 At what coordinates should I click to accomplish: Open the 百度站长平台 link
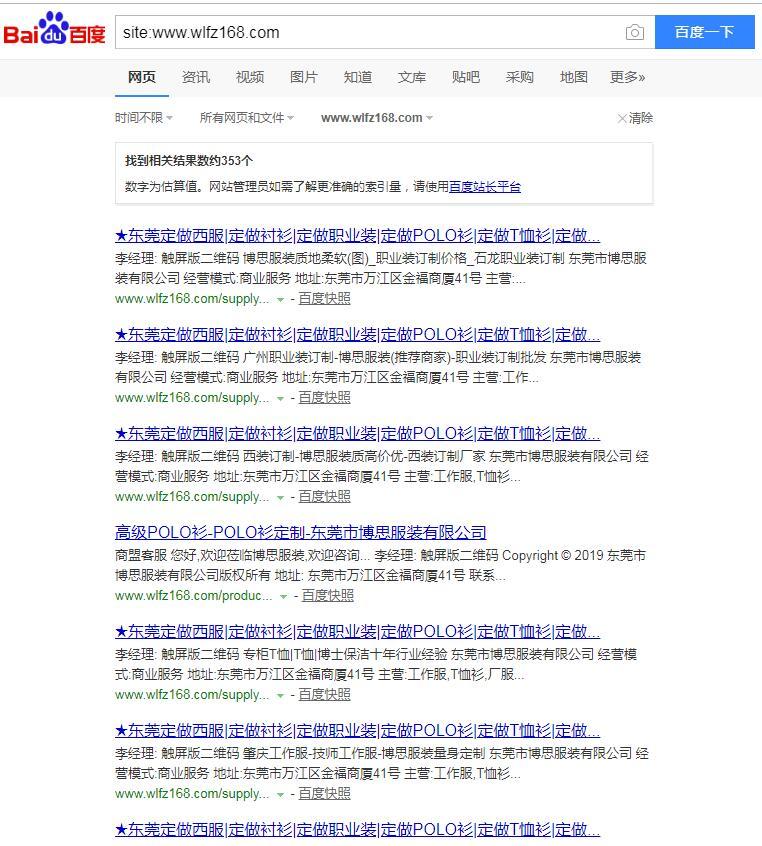tap(485, 187)
